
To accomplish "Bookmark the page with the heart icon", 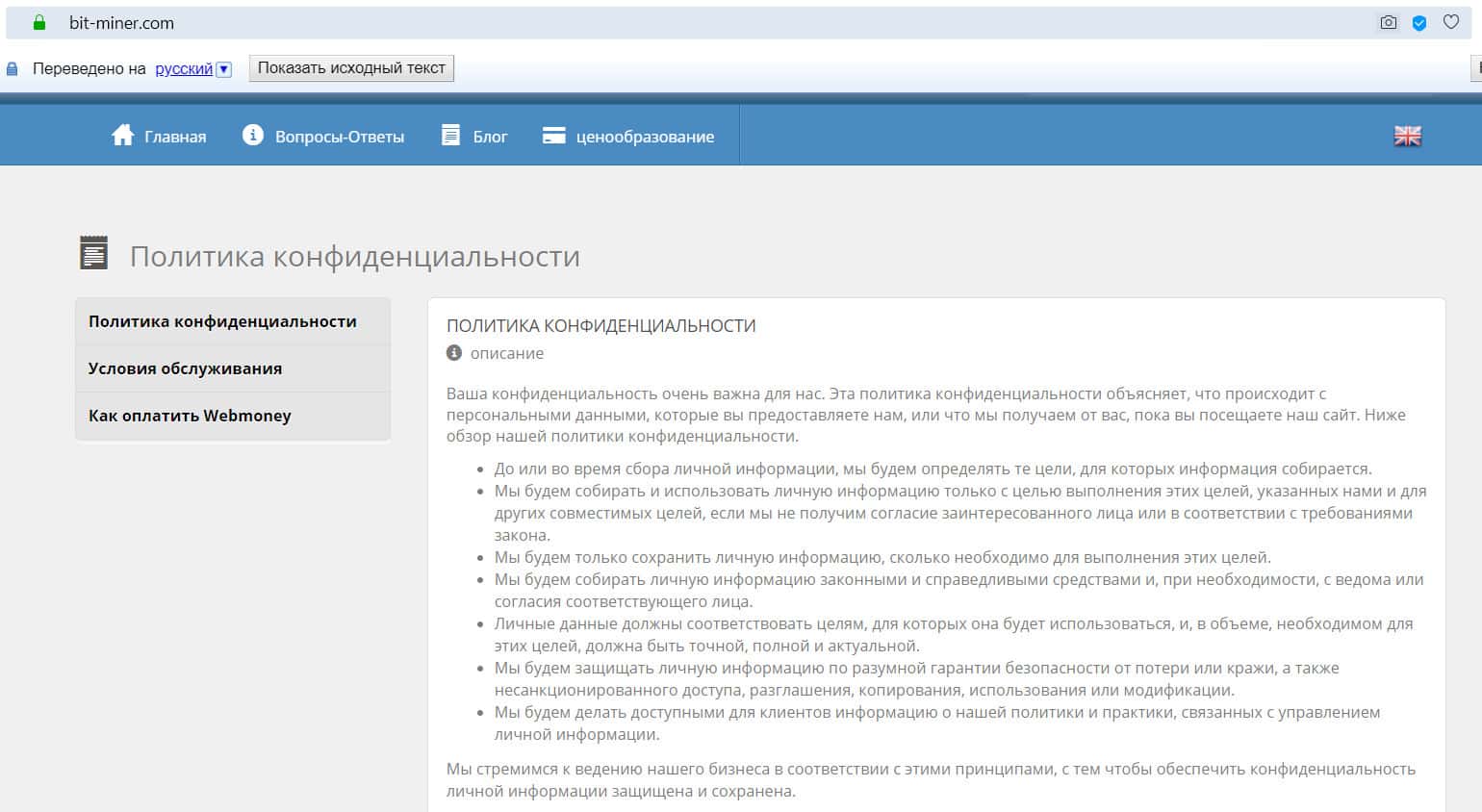I will pos(1451,22).
